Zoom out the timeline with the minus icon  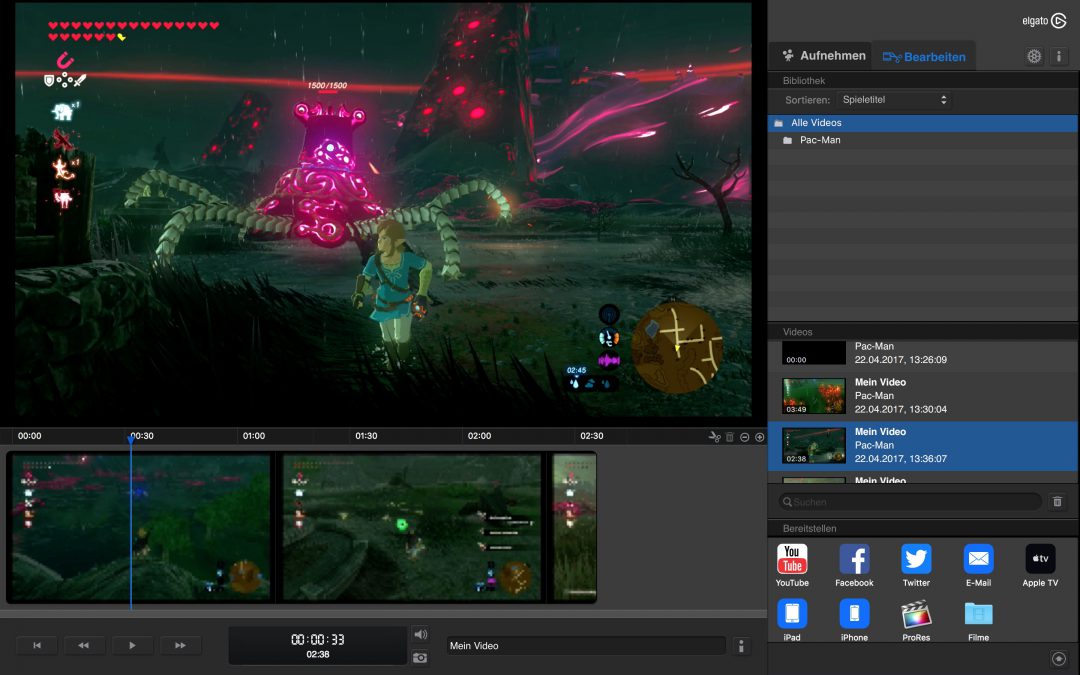click(x=745, y=437)
